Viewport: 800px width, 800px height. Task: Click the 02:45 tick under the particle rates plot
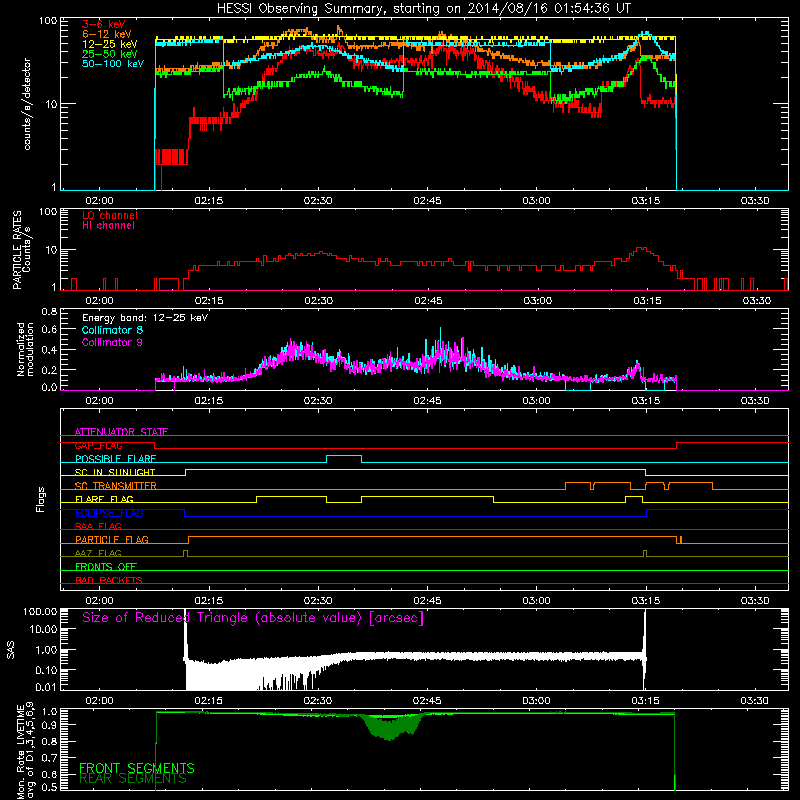click(x=428, y=301)
